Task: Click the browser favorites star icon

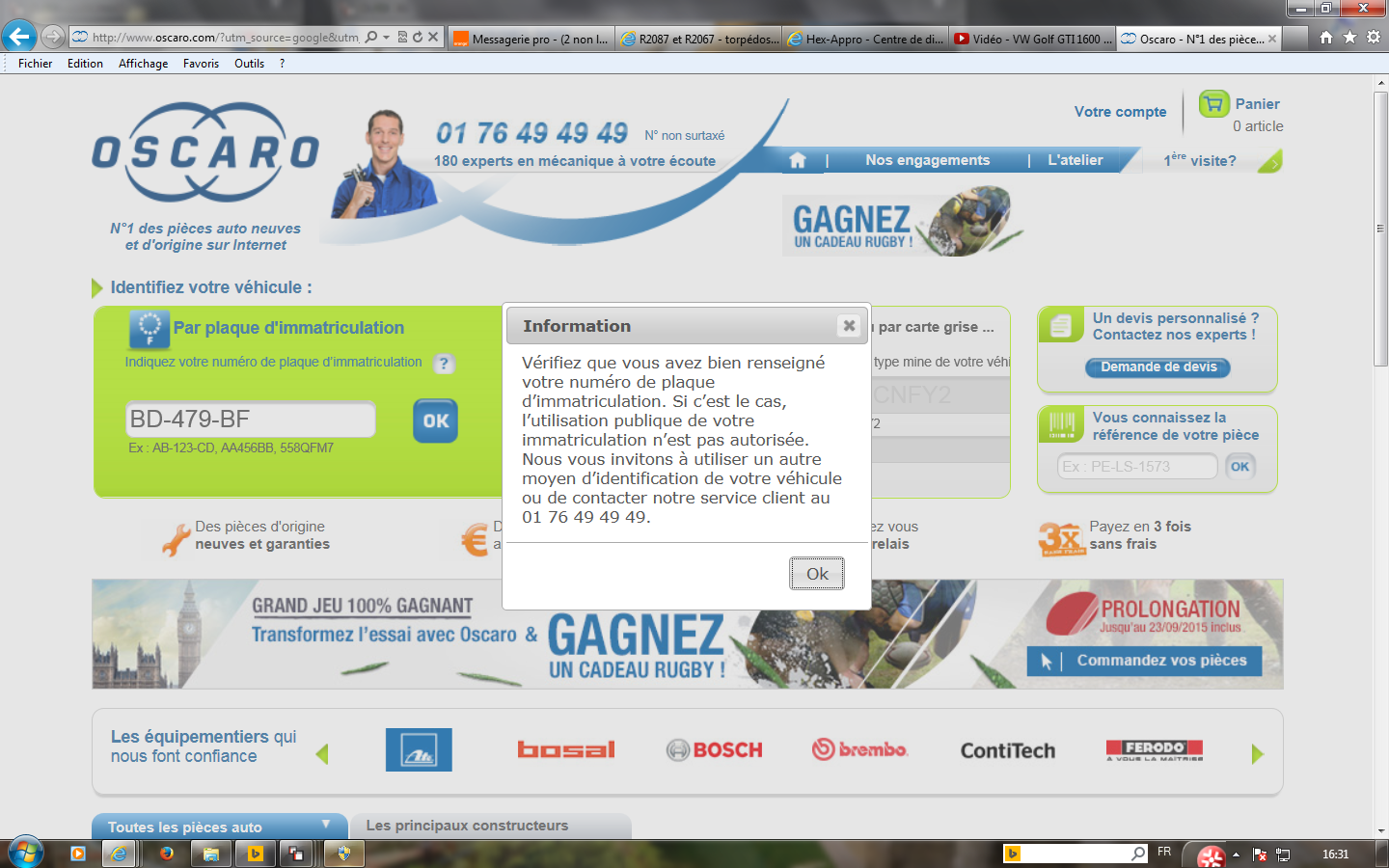Action: tap(1349, 38)
